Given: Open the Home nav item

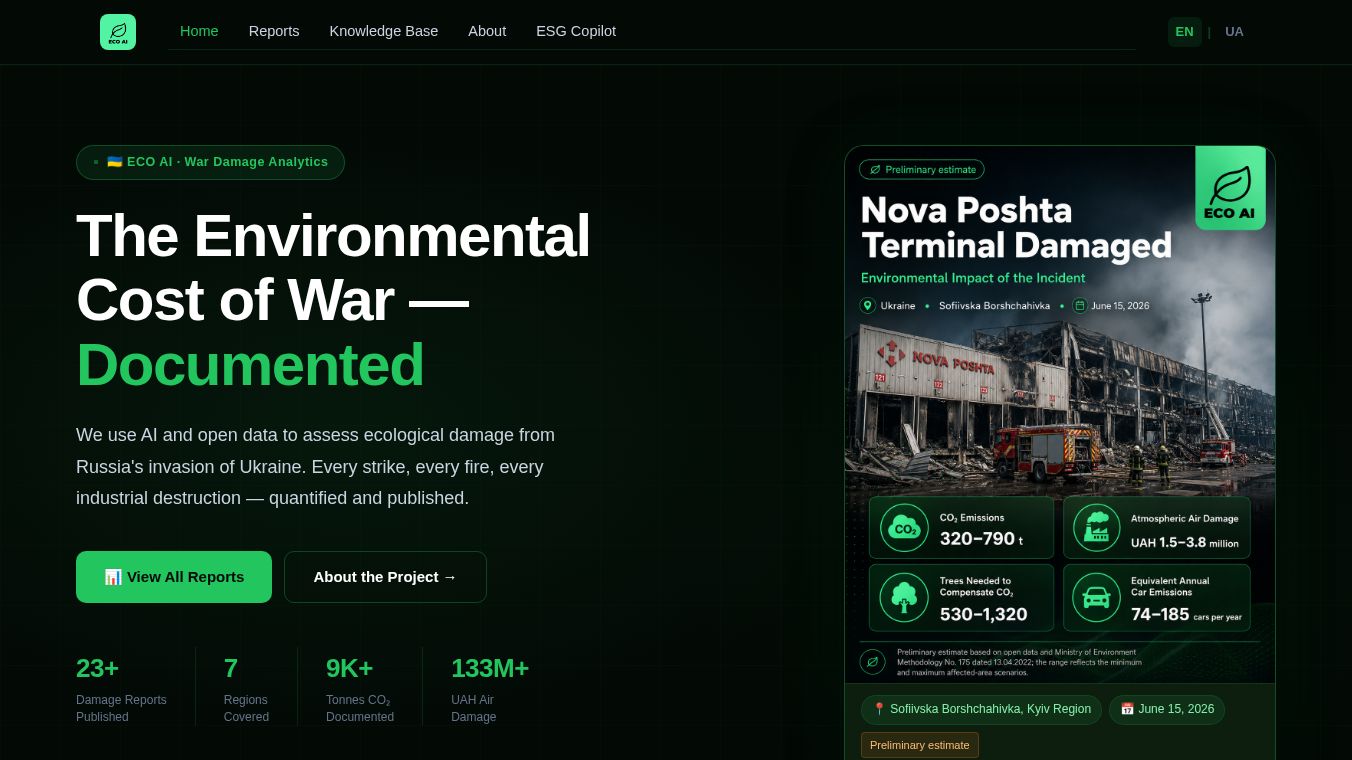Looking at the screenshot, I should (199, 31).
